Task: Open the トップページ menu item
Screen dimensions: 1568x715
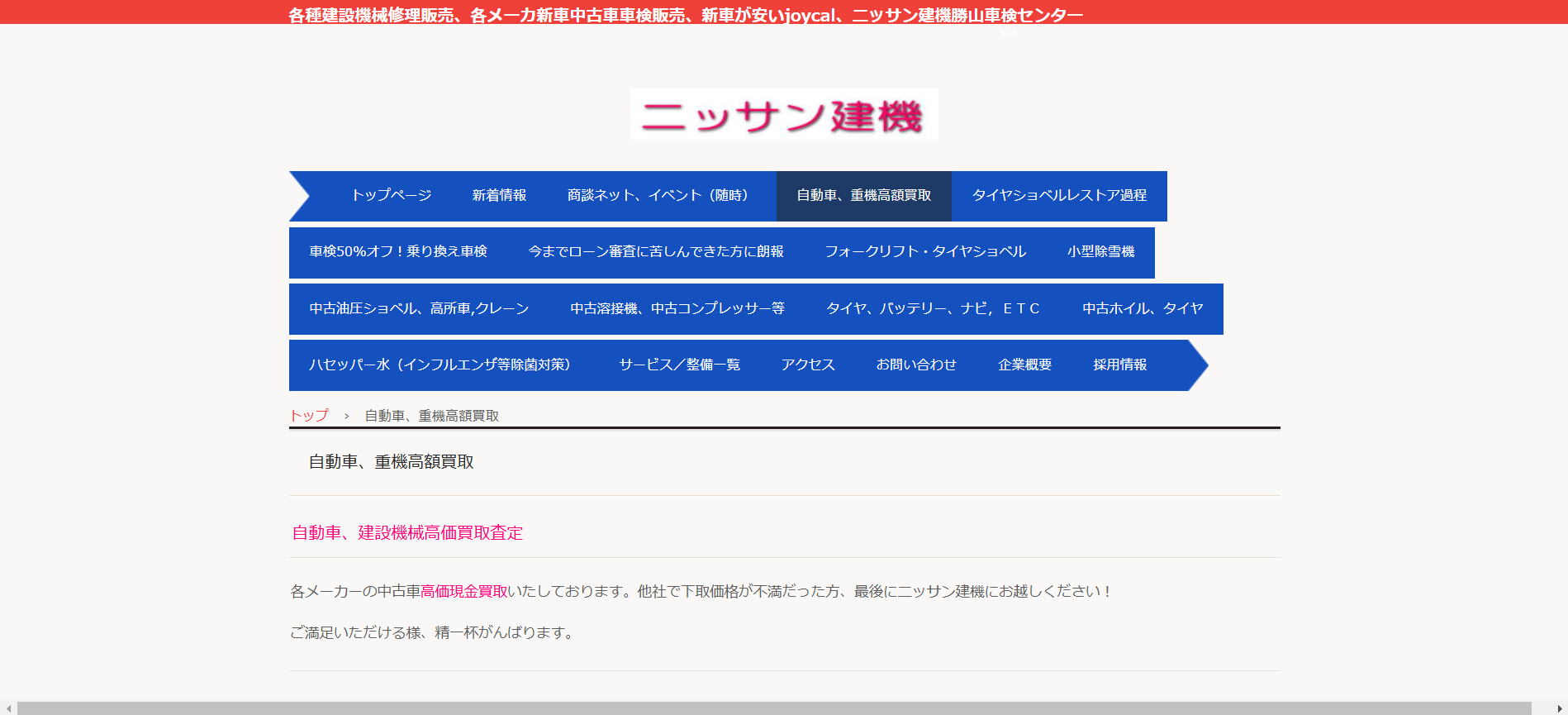Action: 392,196
